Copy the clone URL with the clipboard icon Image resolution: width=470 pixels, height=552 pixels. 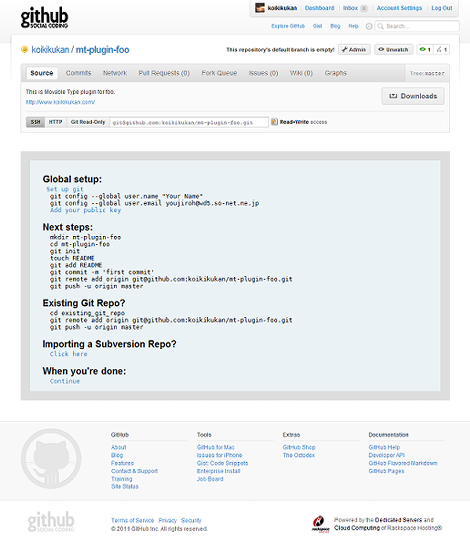(x=274, y=122)
